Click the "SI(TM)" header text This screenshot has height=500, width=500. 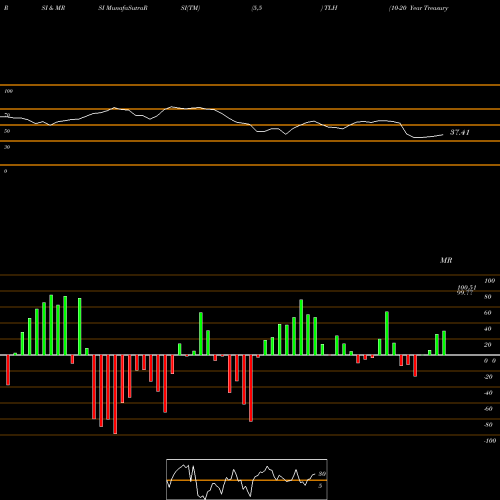tap(190, 8)
